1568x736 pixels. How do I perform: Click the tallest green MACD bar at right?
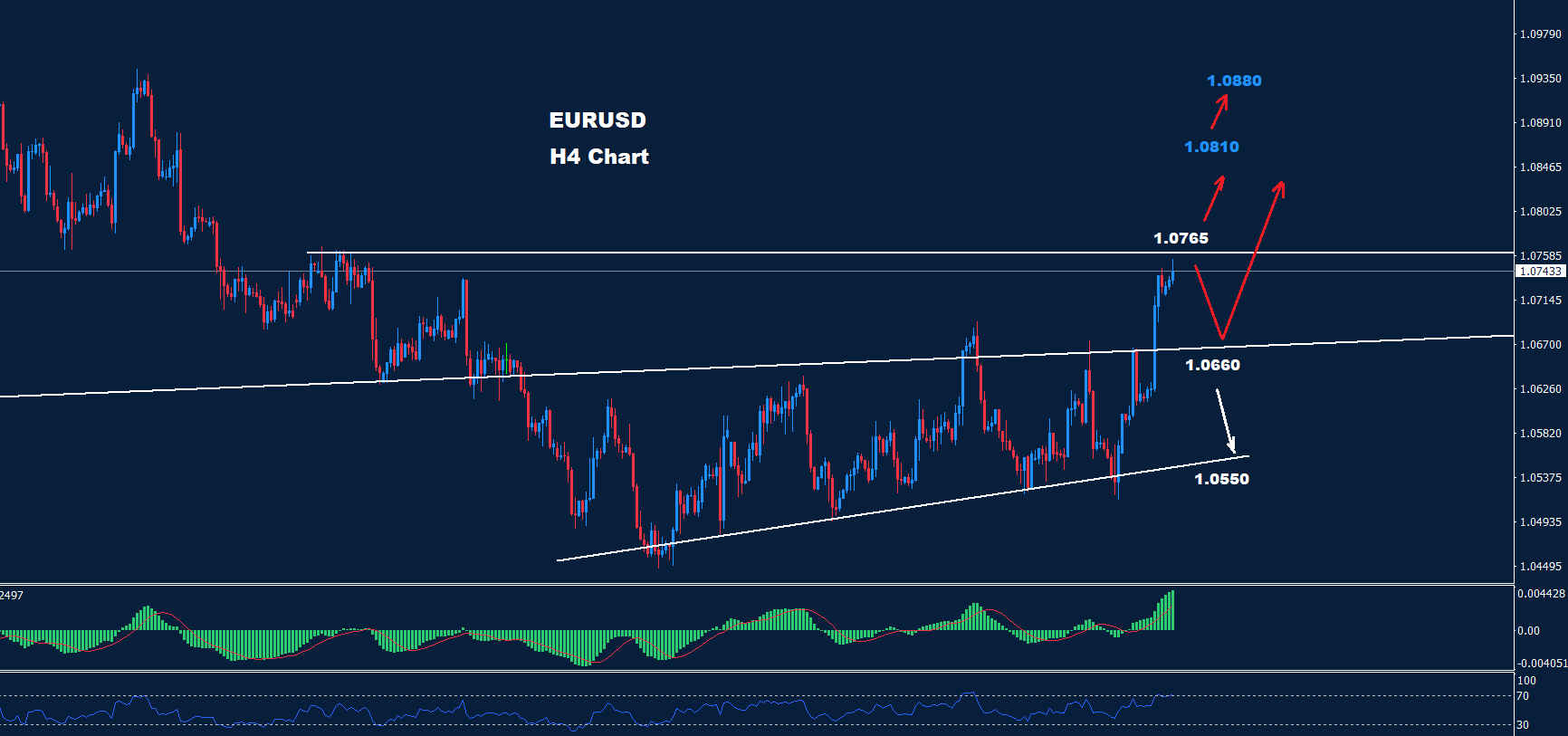click(x=1172, y=610)
